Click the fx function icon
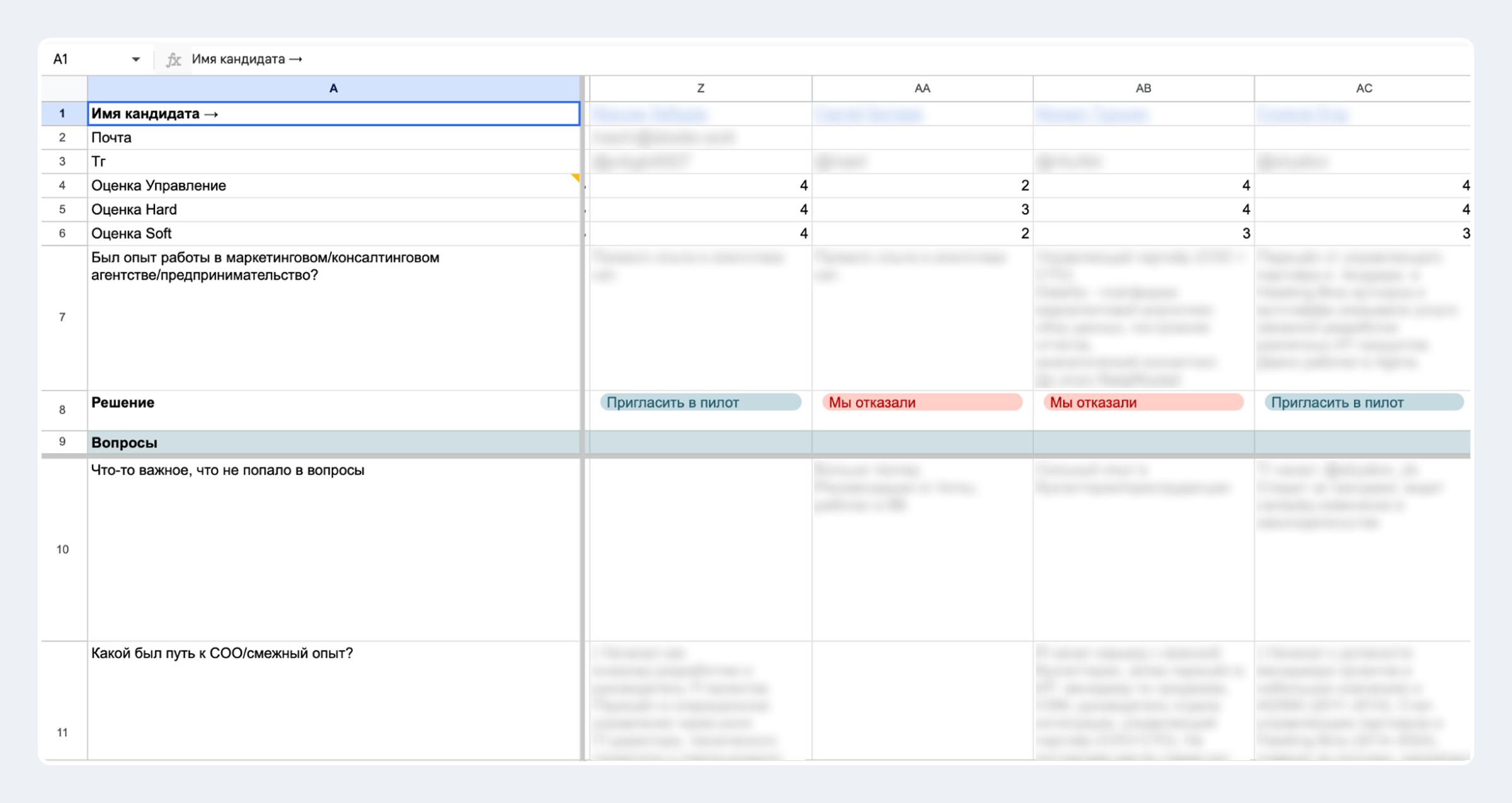 coord(173,59)
